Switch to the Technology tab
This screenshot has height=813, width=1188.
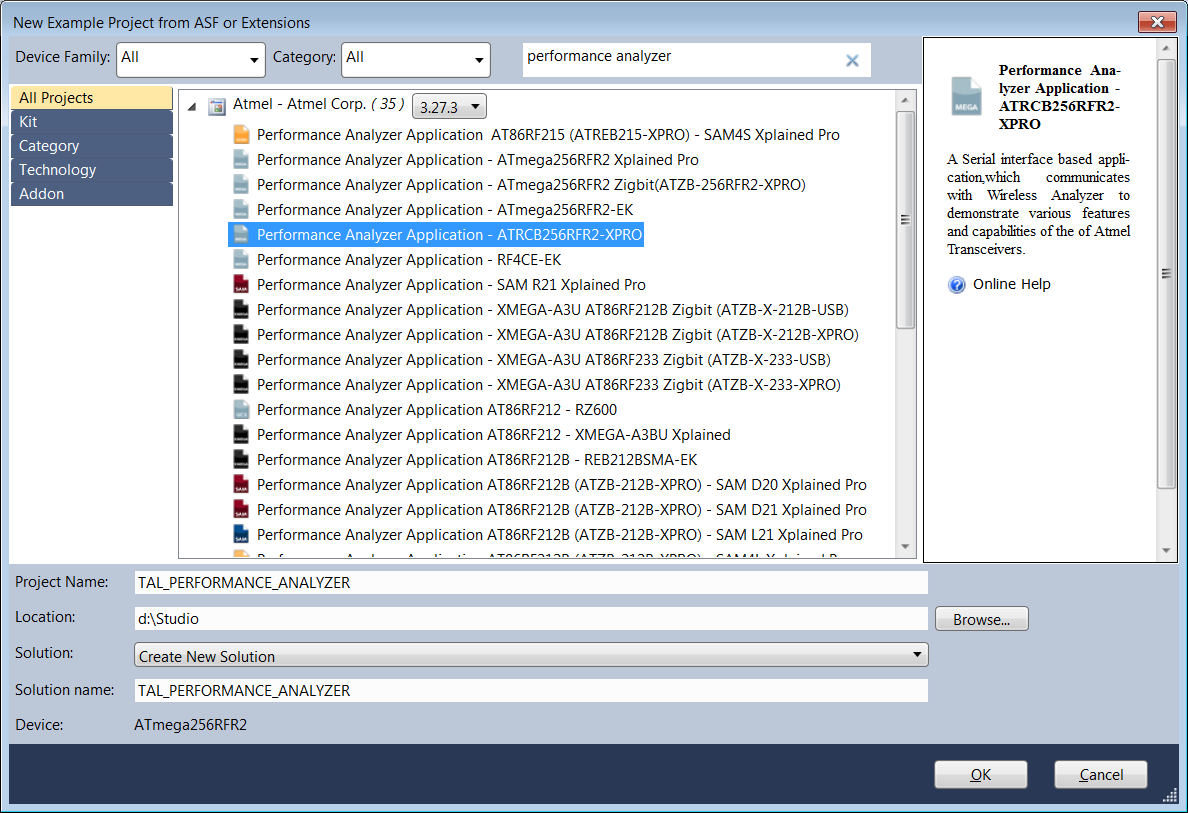coord(92,170)
